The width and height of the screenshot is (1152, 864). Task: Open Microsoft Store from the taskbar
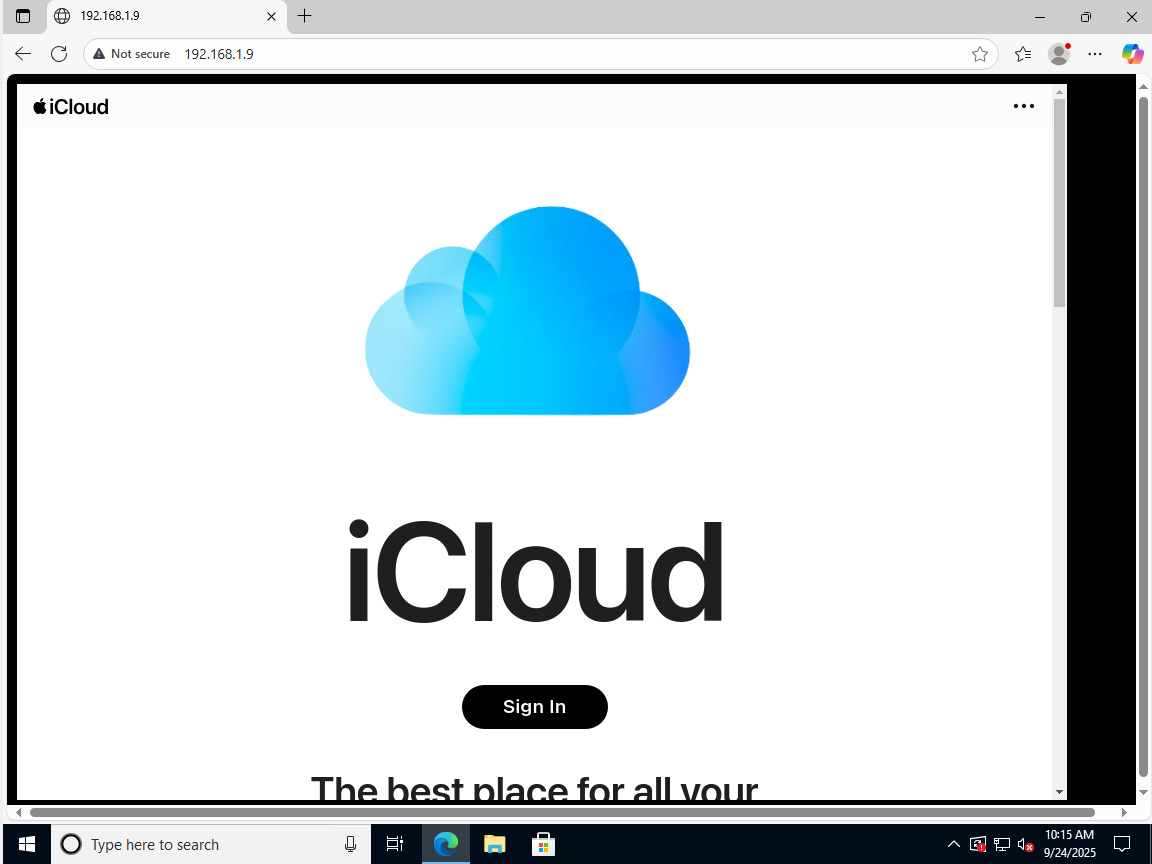click(543, 844)
